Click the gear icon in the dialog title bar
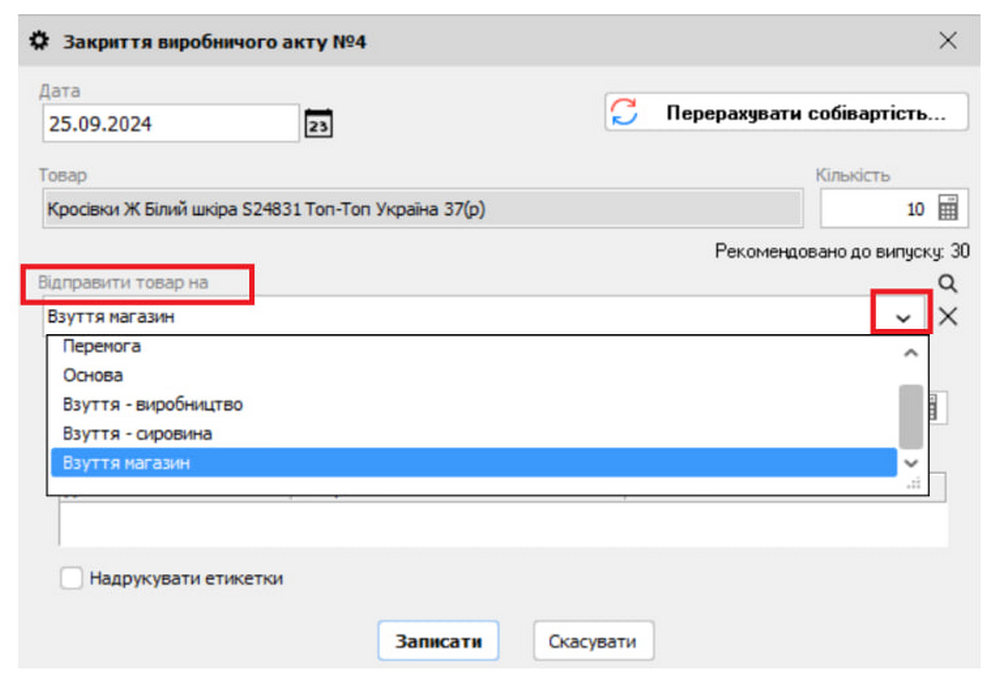The image size is (1000, 680). (x=37, y=40)
